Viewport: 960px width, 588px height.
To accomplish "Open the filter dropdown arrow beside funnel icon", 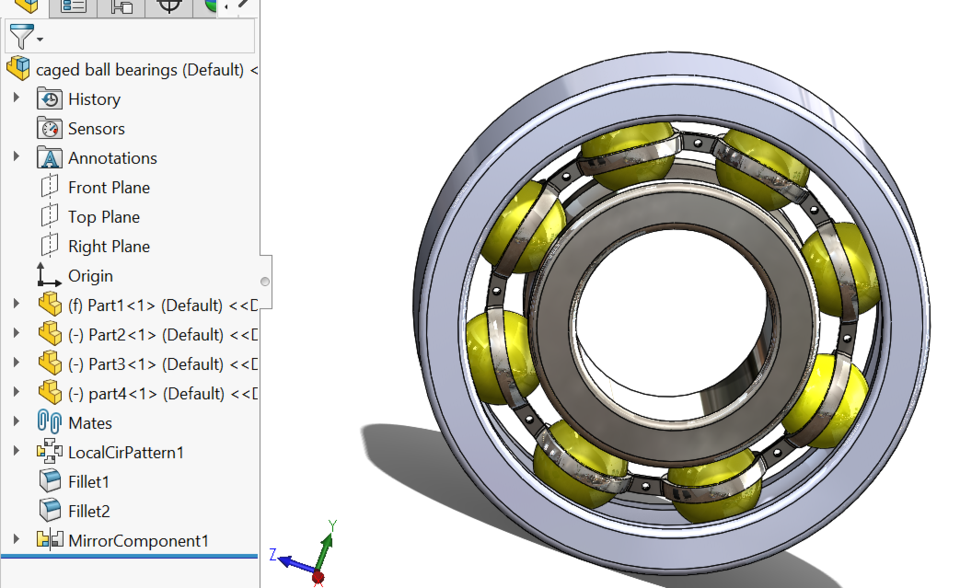I will point(39,38).
